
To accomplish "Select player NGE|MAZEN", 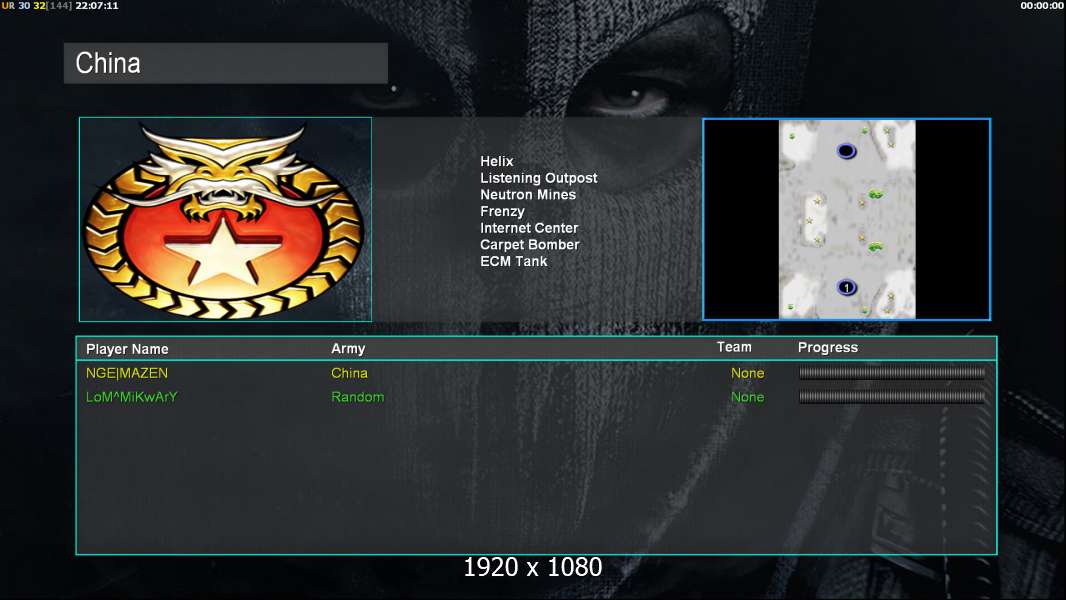I will [126, 373].
